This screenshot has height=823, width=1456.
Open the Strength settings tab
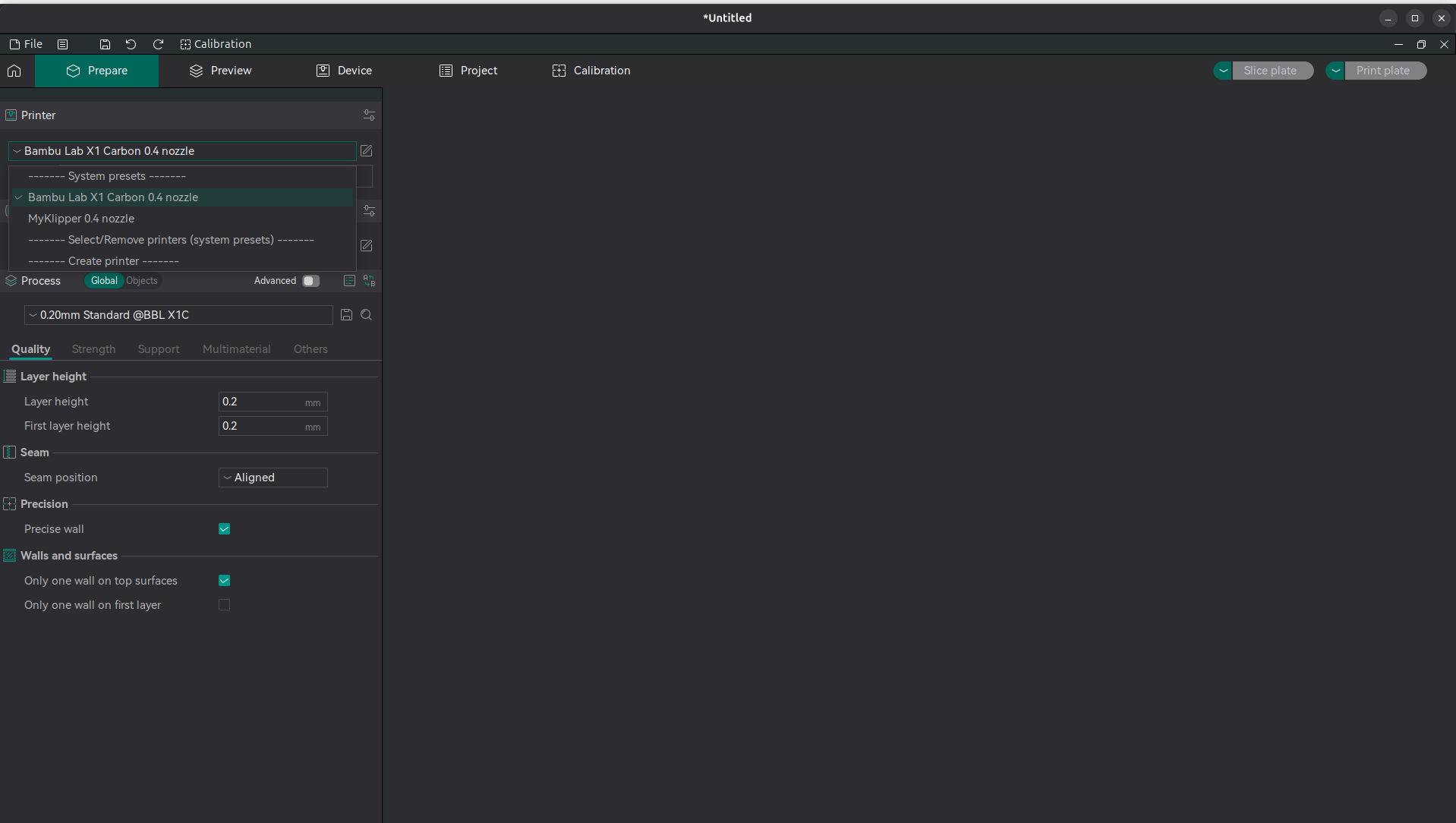coord(93,349)
